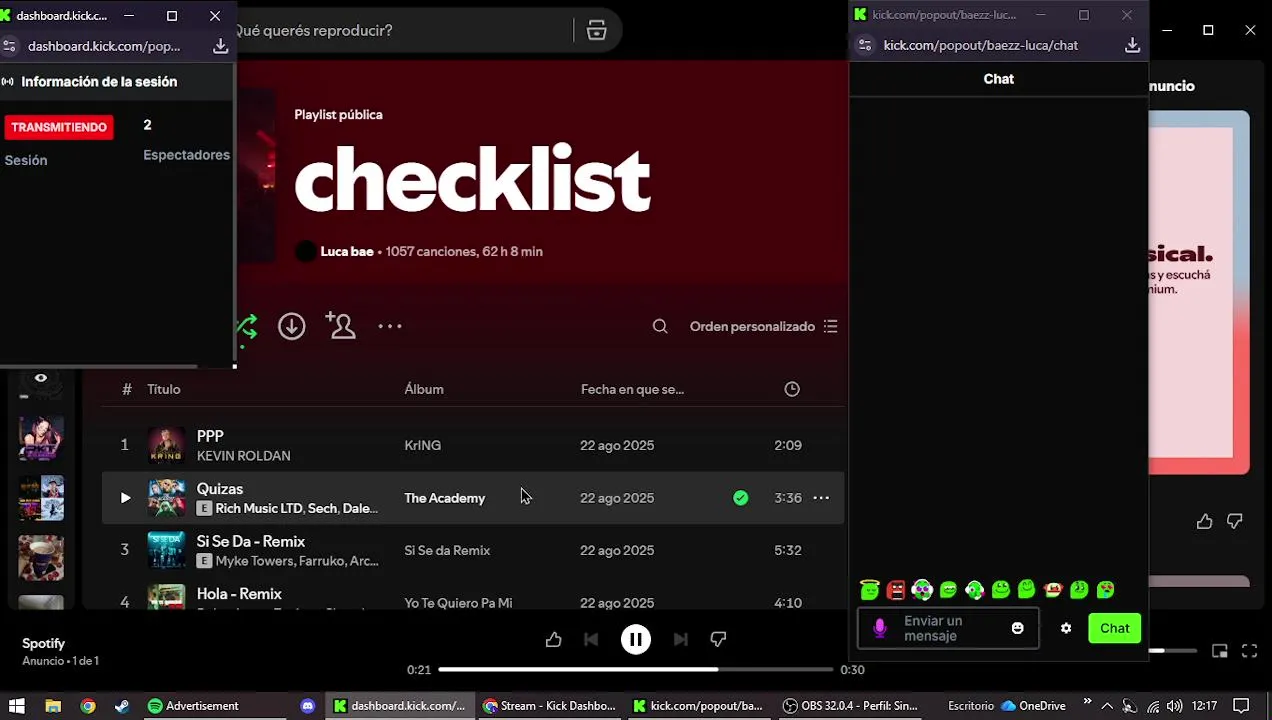The width and height of the screenshot is (1272, 720).
Task: Sort by the Álbum column header
Action: point(424,389)
